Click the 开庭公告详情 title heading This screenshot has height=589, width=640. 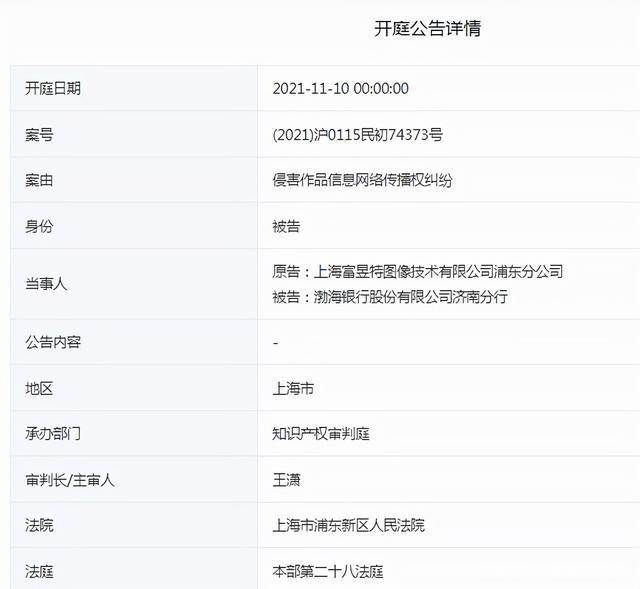(x=427, y=29)
